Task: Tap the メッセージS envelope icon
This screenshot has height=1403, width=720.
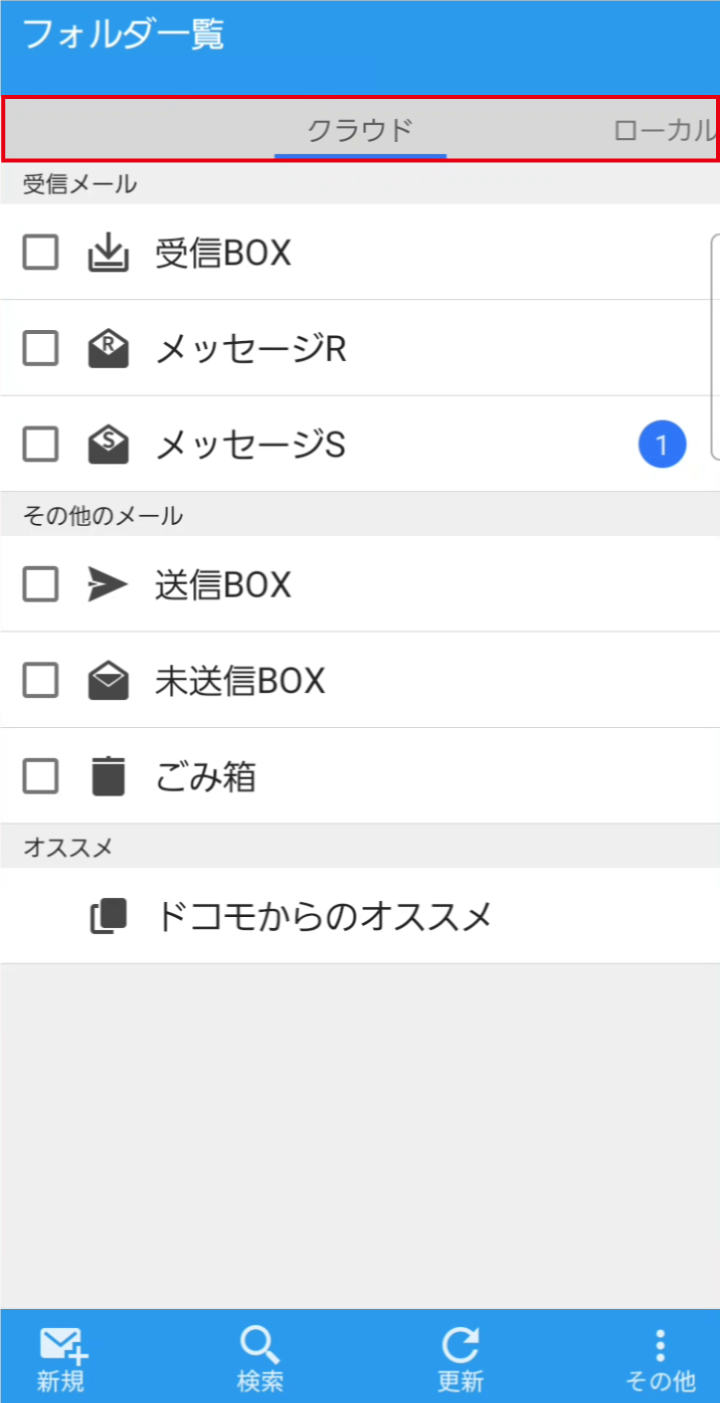Action: tap(108, 445)
